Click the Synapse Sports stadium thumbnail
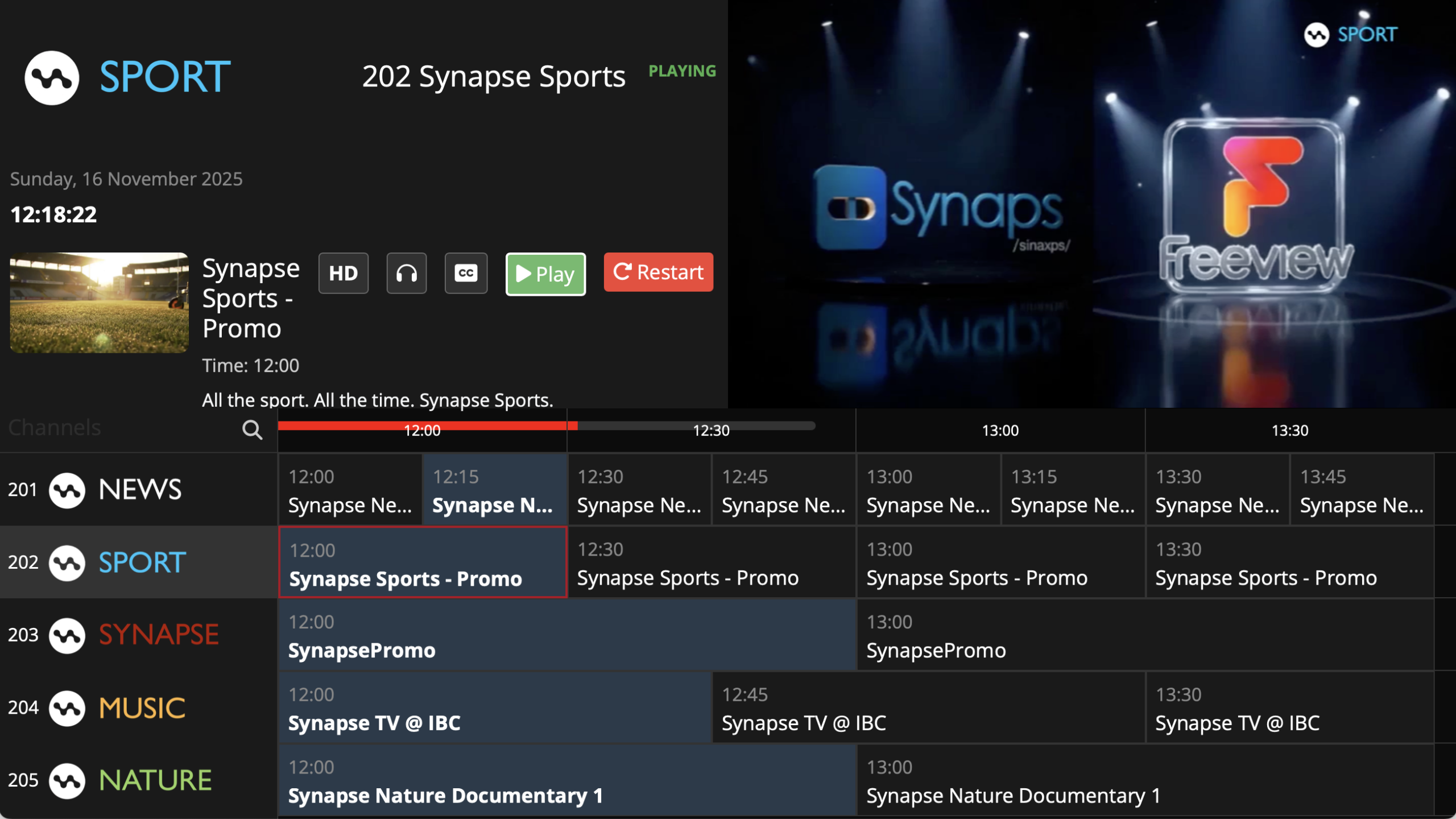This screenshot has height=819, width=1456. pos(99,303)
